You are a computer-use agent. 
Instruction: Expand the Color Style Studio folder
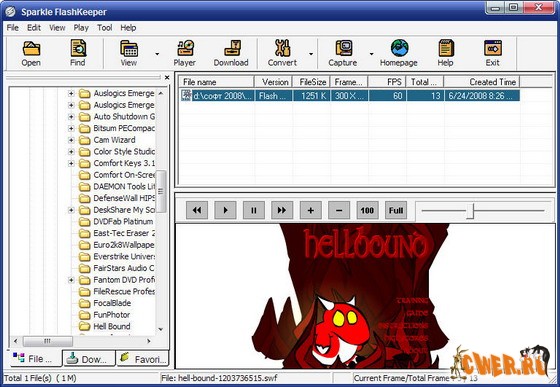click(71, 152)
